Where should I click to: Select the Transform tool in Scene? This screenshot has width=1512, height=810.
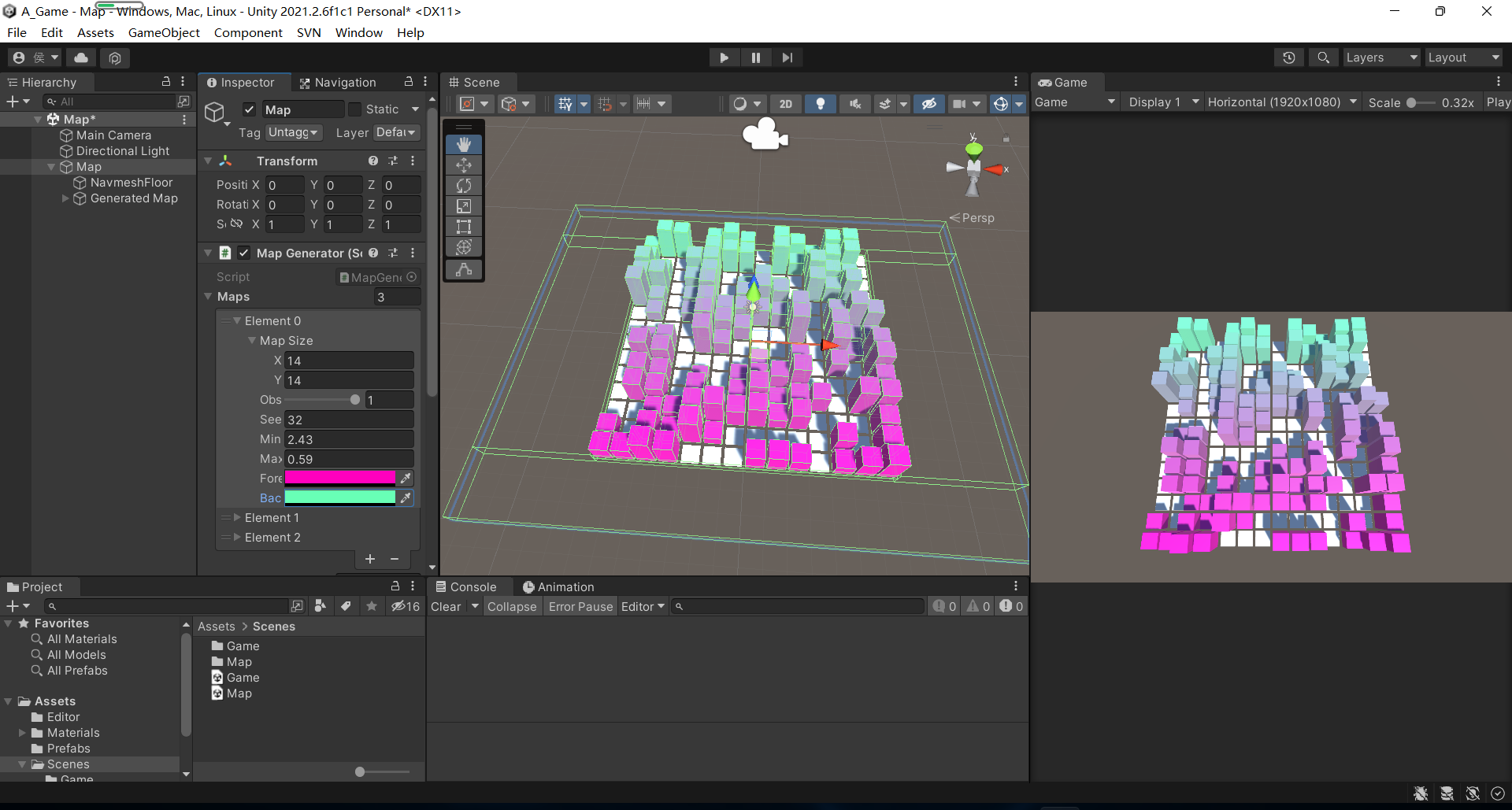tap(464, 247)
